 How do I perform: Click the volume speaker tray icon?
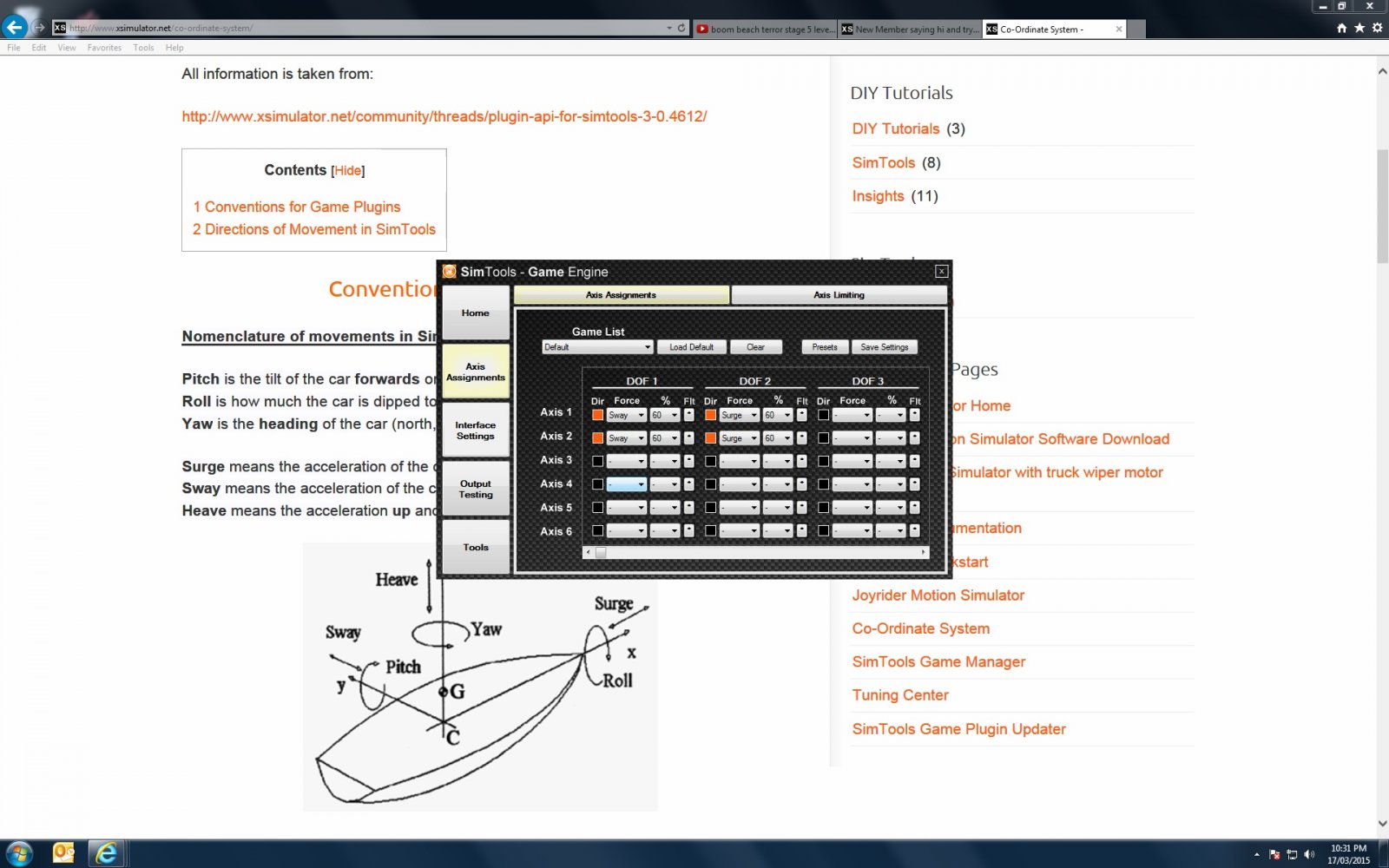1309,854
